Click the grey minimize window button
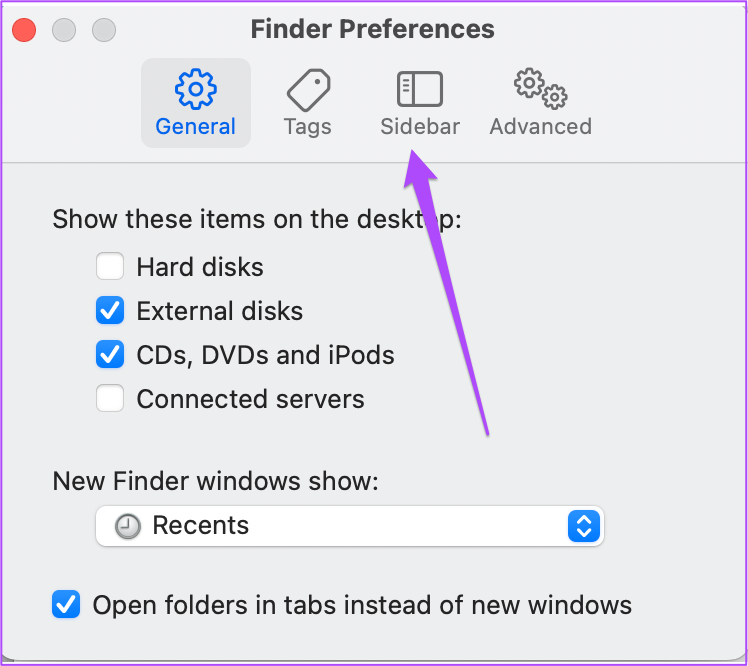This screenshot has width=748, height=666. [64, 30]
